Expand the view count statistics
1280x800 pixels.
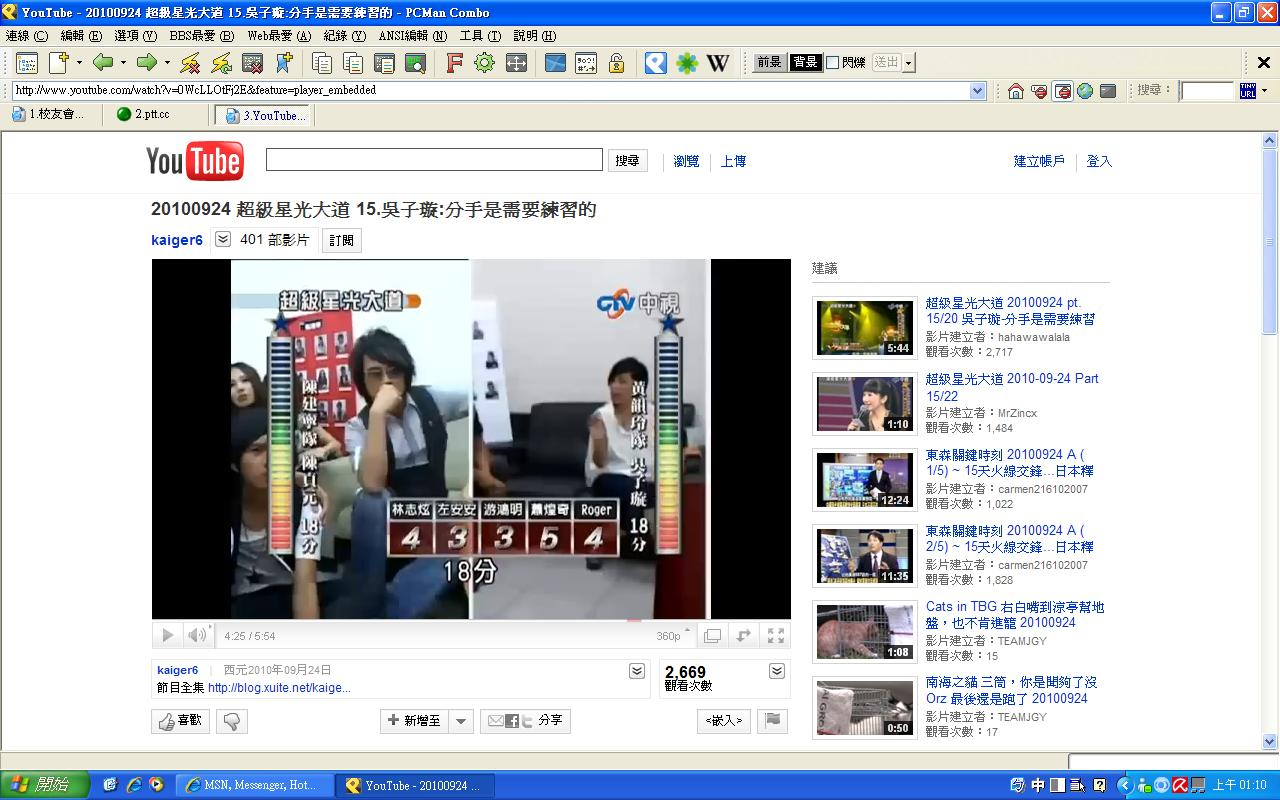pyautogui.click(x=777, y=671)
